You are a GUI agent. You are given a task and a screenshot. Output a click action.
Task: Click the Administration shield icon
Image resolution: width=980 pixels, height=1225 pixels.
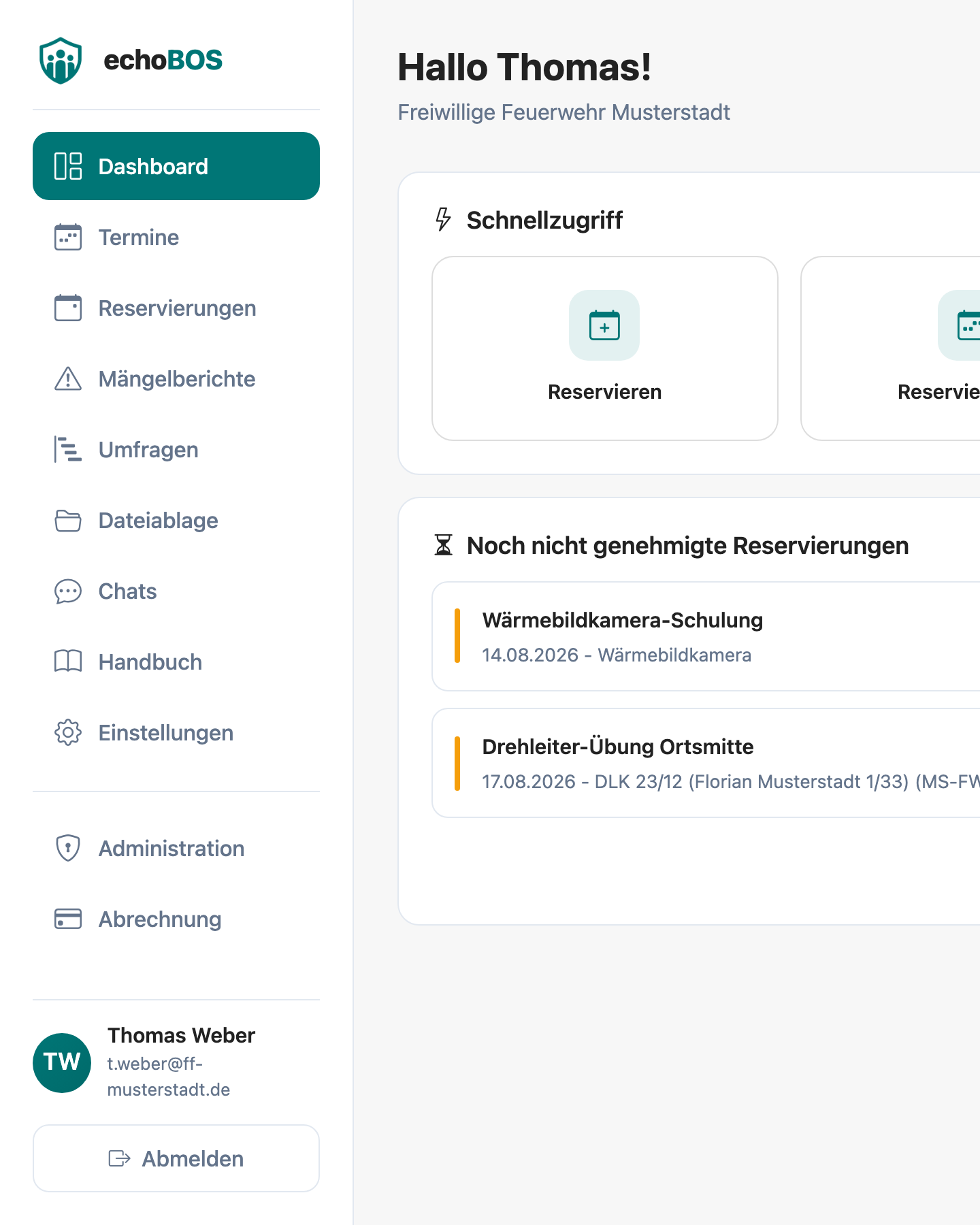68,848
